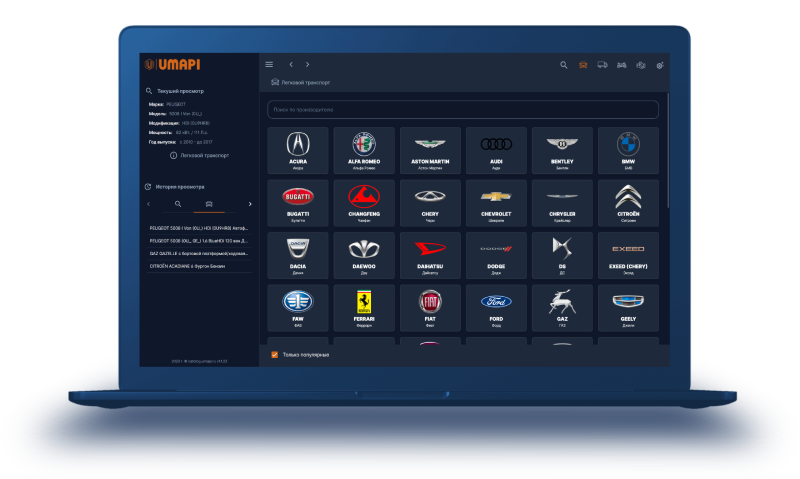Show the next history tabs with the right chevron
Image resolution: width=800 pixels, height=479 pixels.
pyautogui.click(x=250, y=204)
